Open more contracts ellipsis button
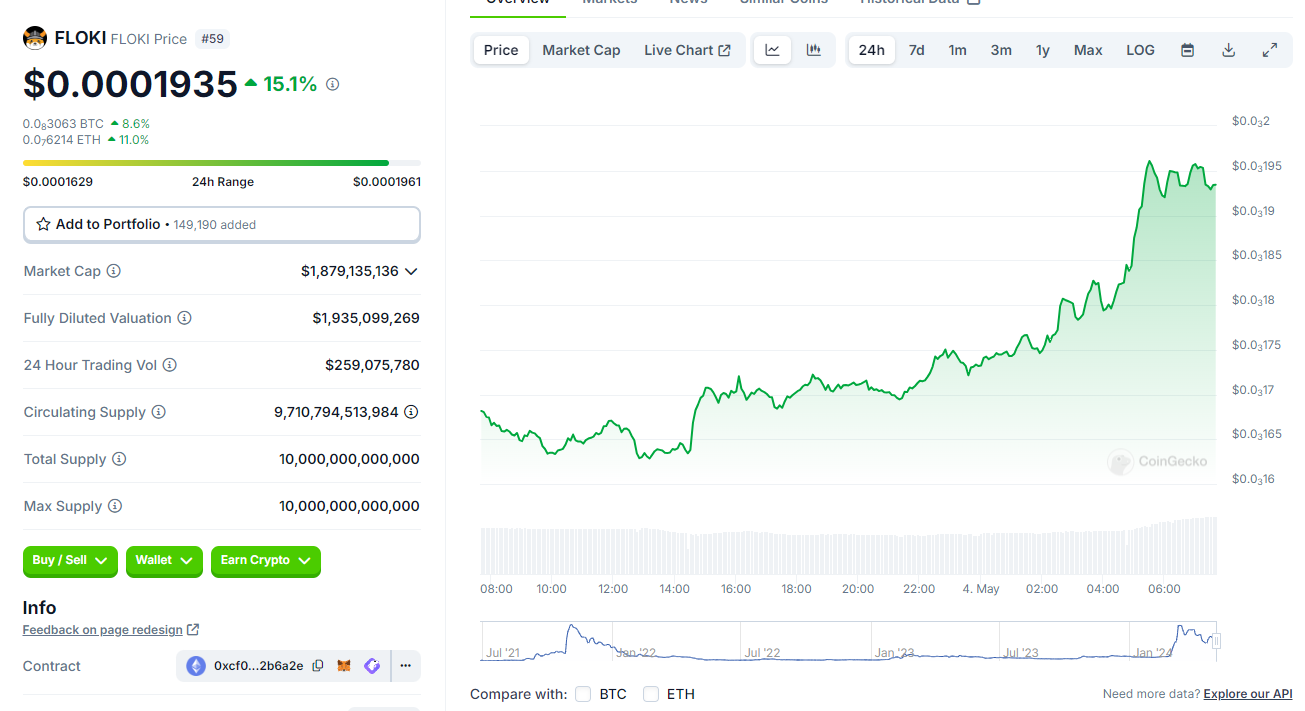The width and height of the screenshot is (1305, 711). 406,666
